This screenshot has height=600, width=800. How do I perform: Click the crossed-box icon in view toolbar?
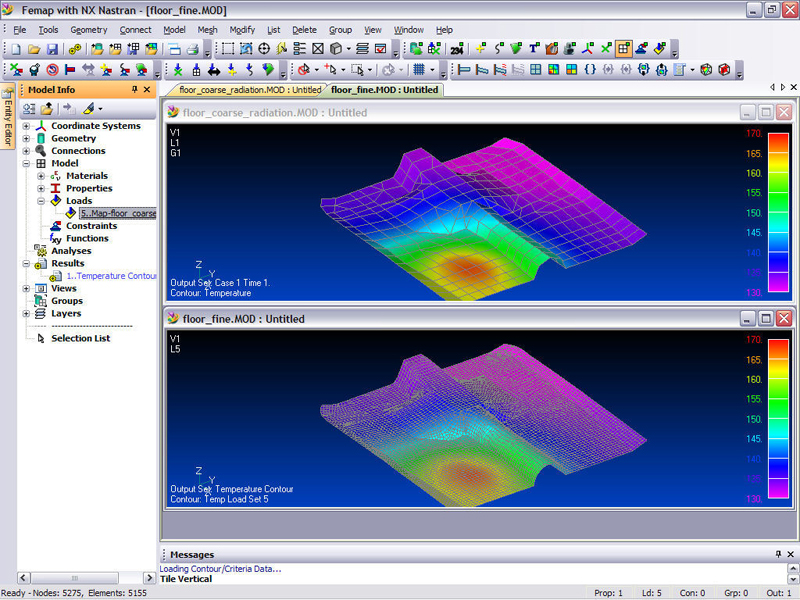tap(318, 48)
